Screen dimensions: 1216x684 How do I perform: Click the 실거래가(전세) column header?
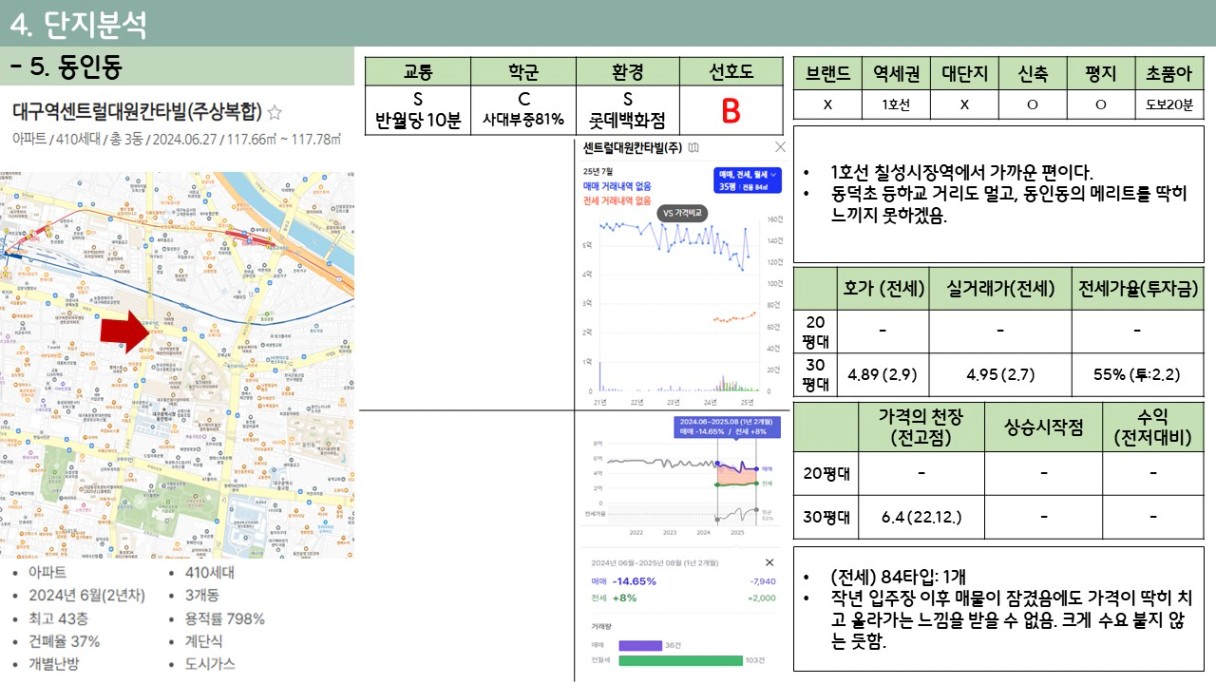point(1000,289)
